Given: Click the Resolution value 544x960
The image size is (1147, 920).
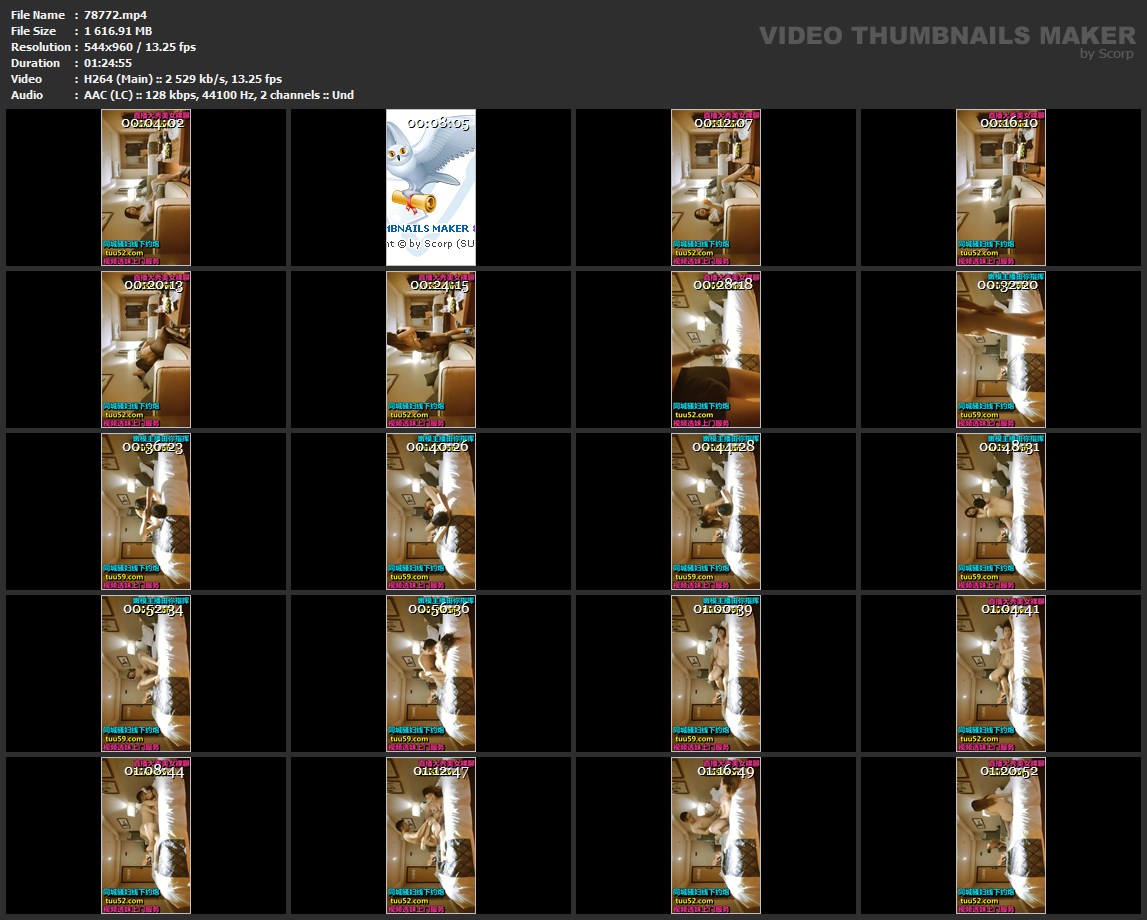Looking at the screenshot, I should point(139,47).
